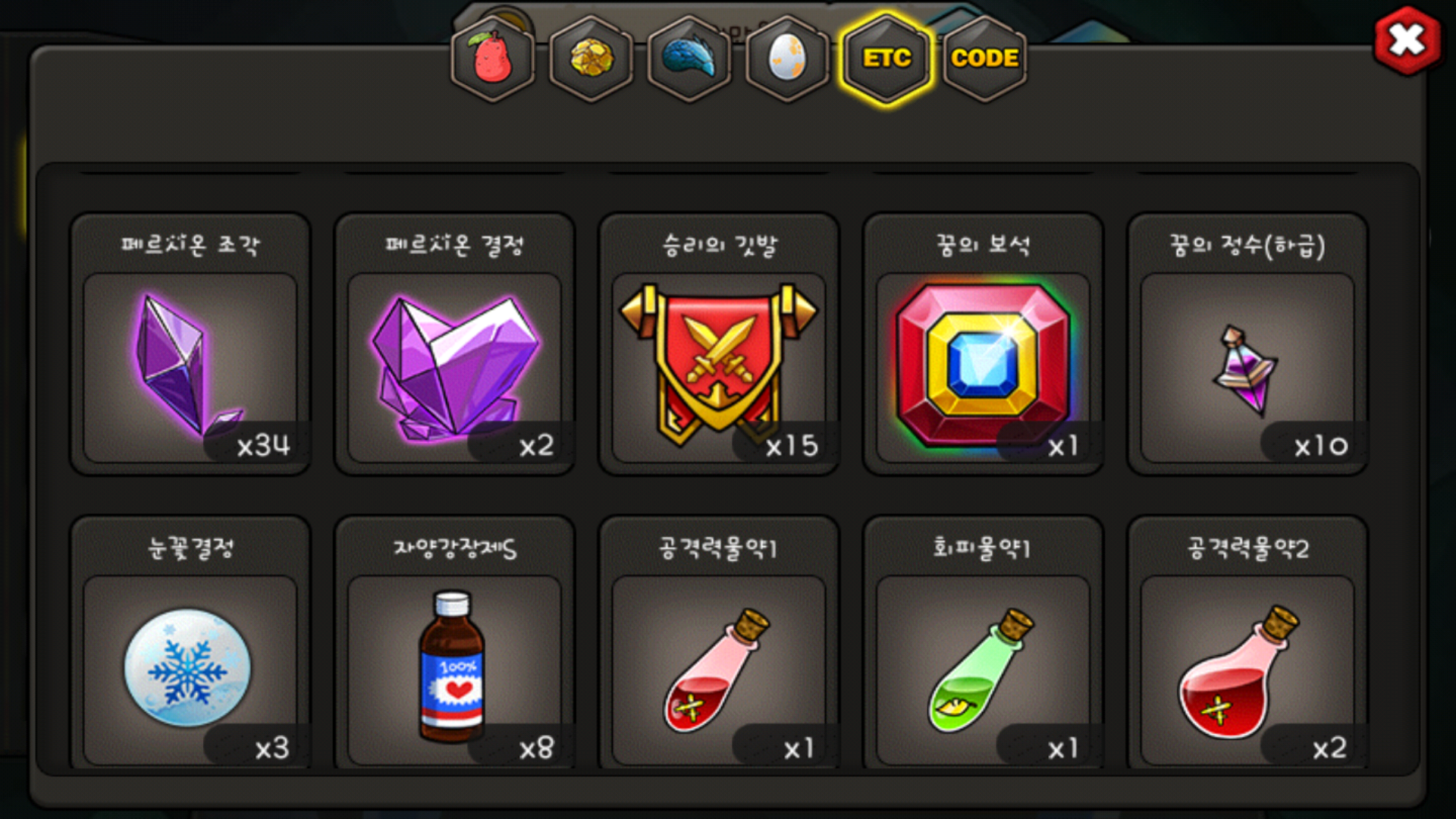Screen dimensions: 1456x819
Task: Choose the red victory flag item
Action: pyautogui.click(x=719, y=368)
